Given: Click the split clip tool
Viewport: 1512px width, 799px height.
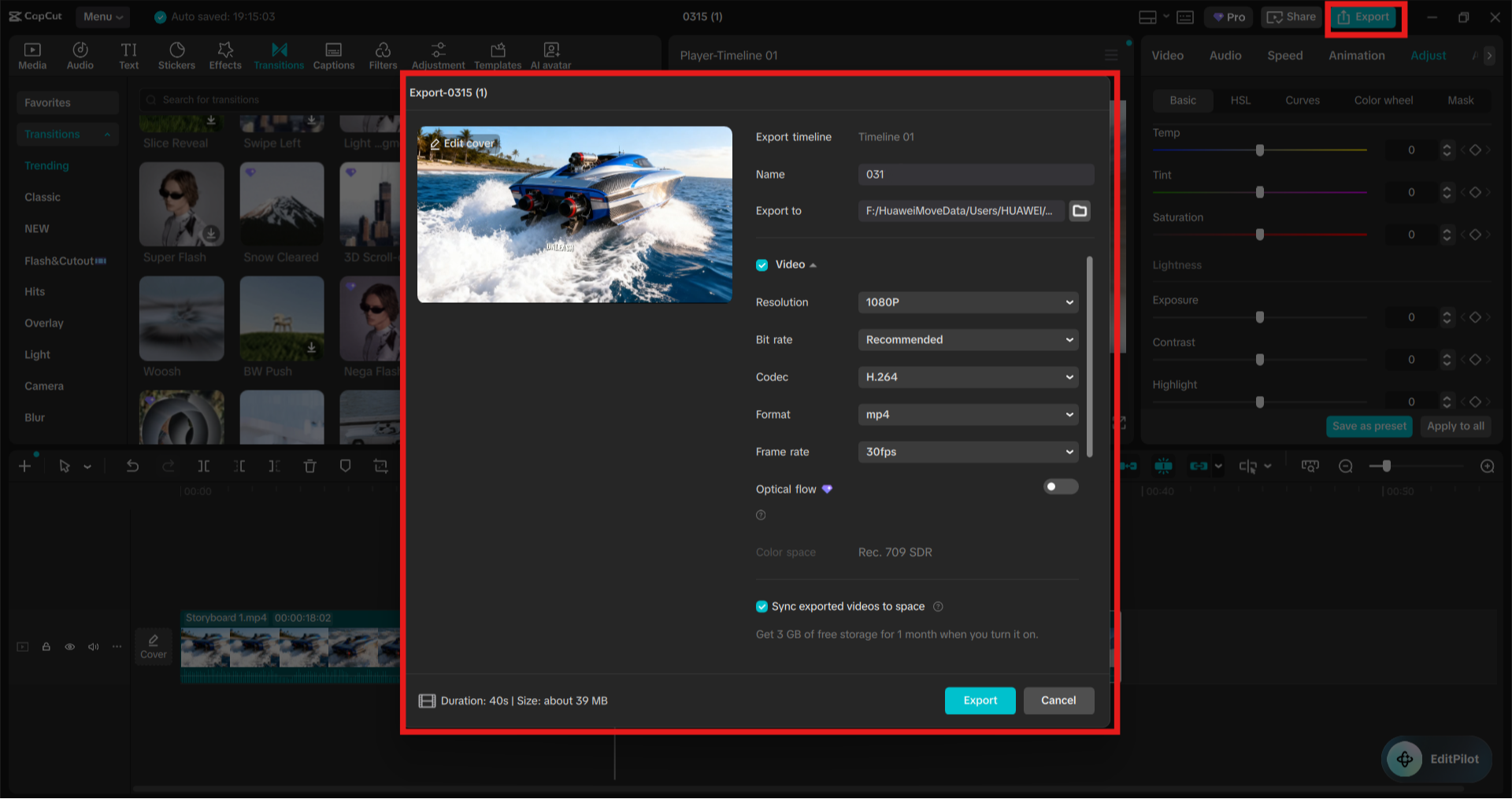Looking at the screenshot, I should click(x=204, y=467).
